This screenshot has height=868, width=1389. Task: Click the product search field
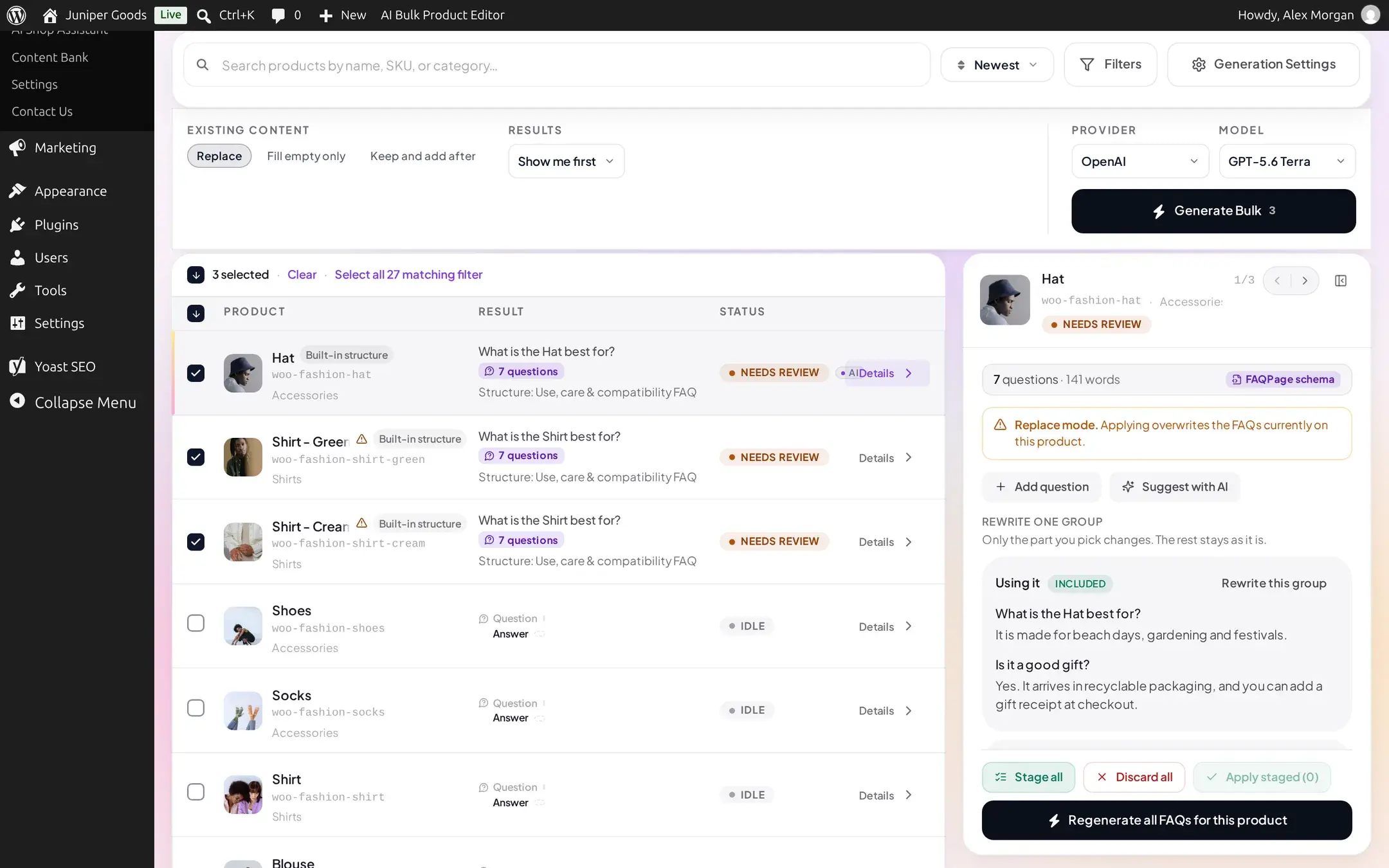[x=557, y=65]
